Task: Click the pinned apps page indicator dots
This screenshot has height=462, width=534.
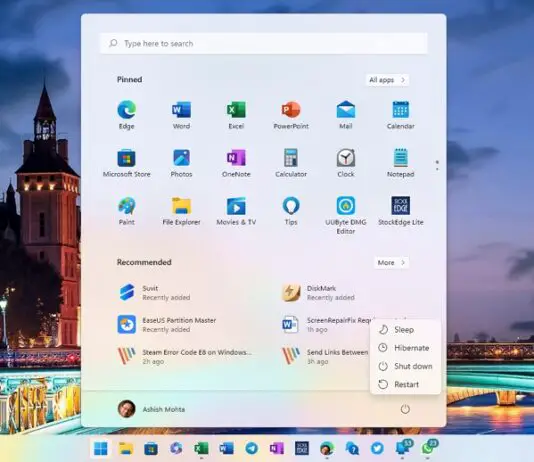Action: pyautogui.click(x=437, y=165)
